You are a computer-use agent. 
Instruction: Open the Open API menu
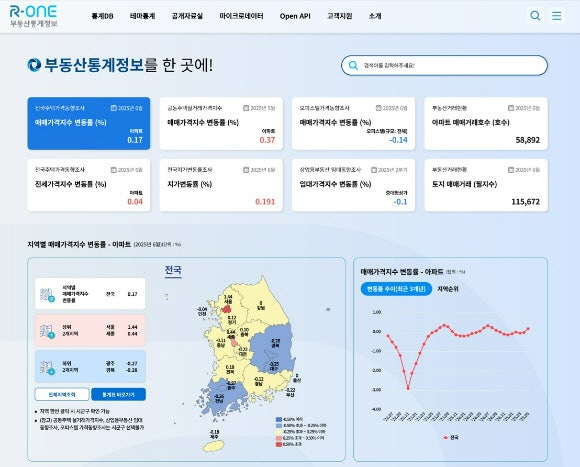(295, 16)
